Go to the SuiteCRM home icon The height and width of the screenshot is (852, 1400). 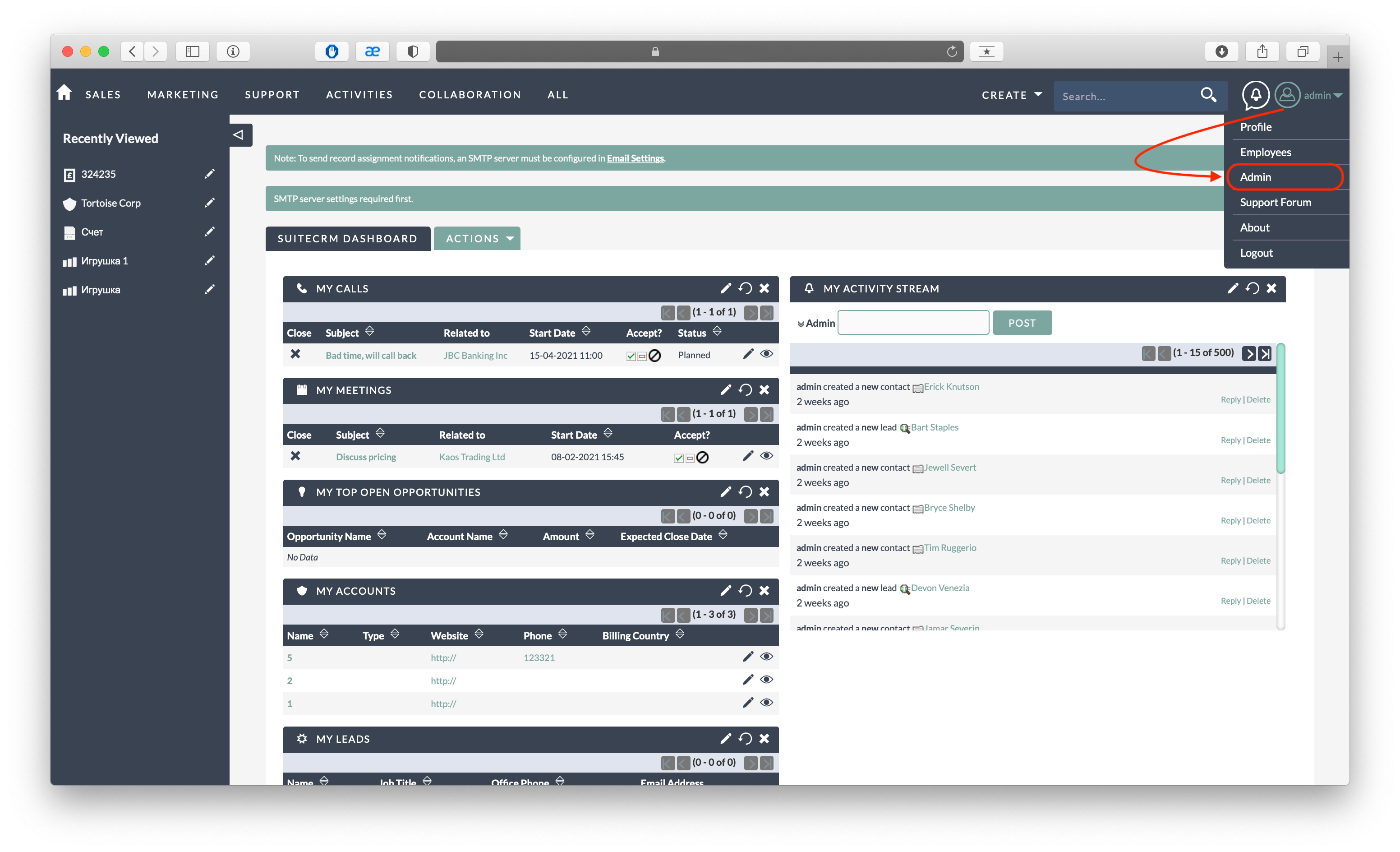coord(64,93)
